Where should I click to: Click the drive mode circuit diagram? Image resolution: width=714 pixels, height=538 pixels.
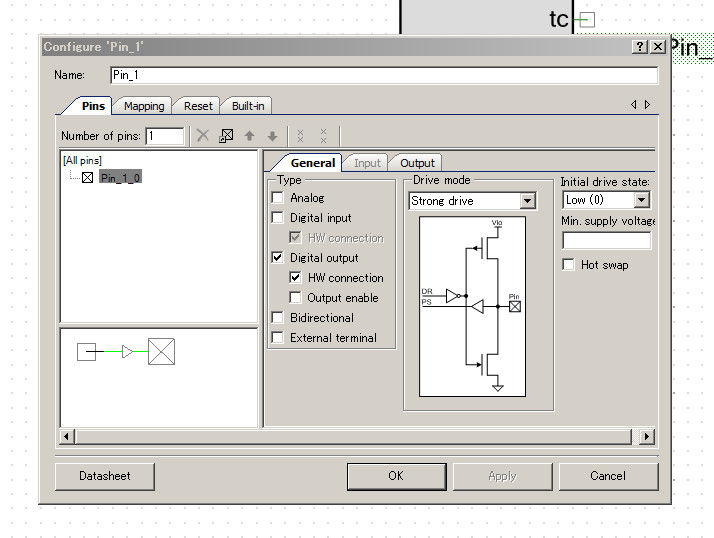pyautogui.click(x=472, y=307)
